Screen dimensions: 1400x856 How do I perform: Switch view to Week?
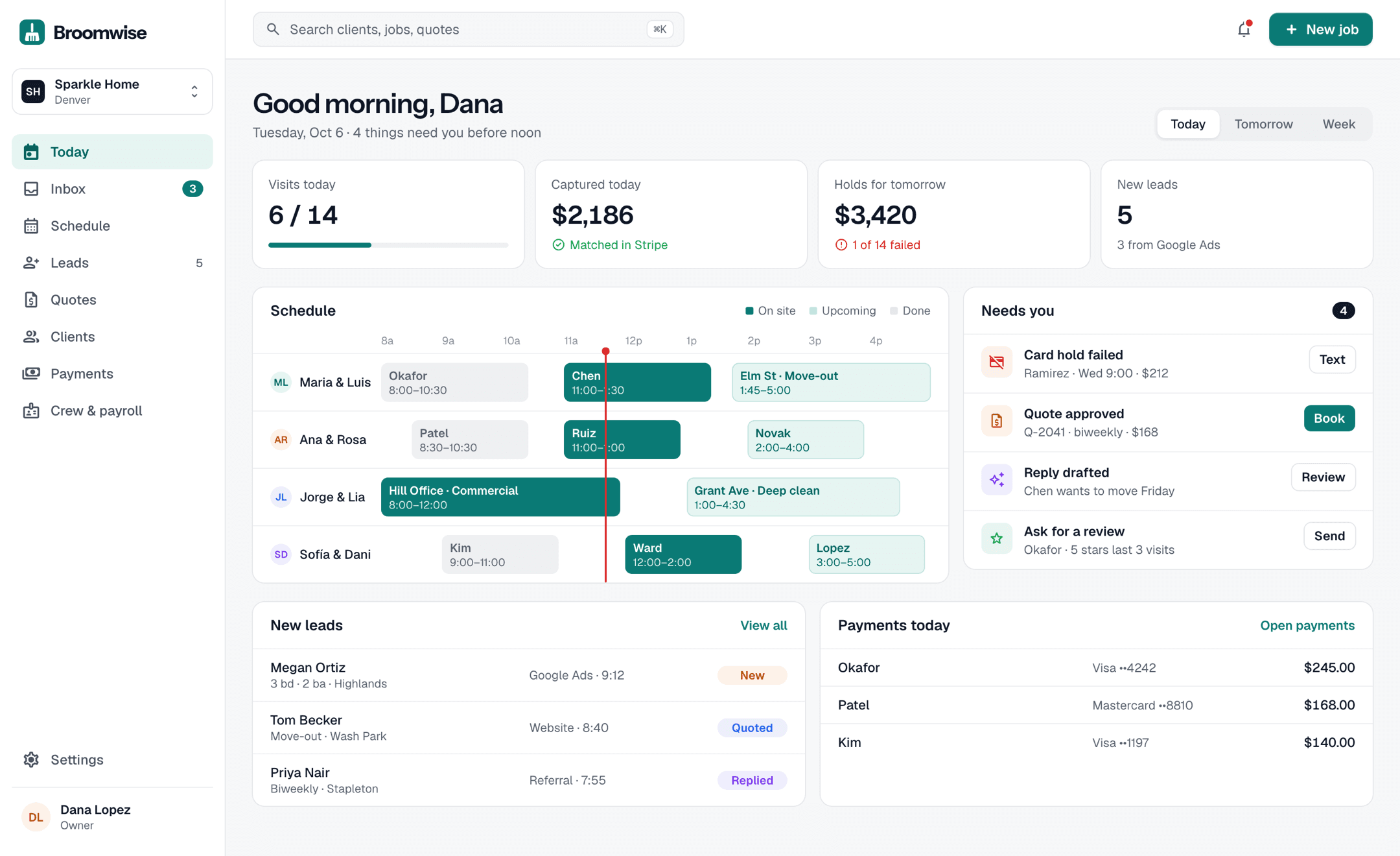[x=1338, y=124]
